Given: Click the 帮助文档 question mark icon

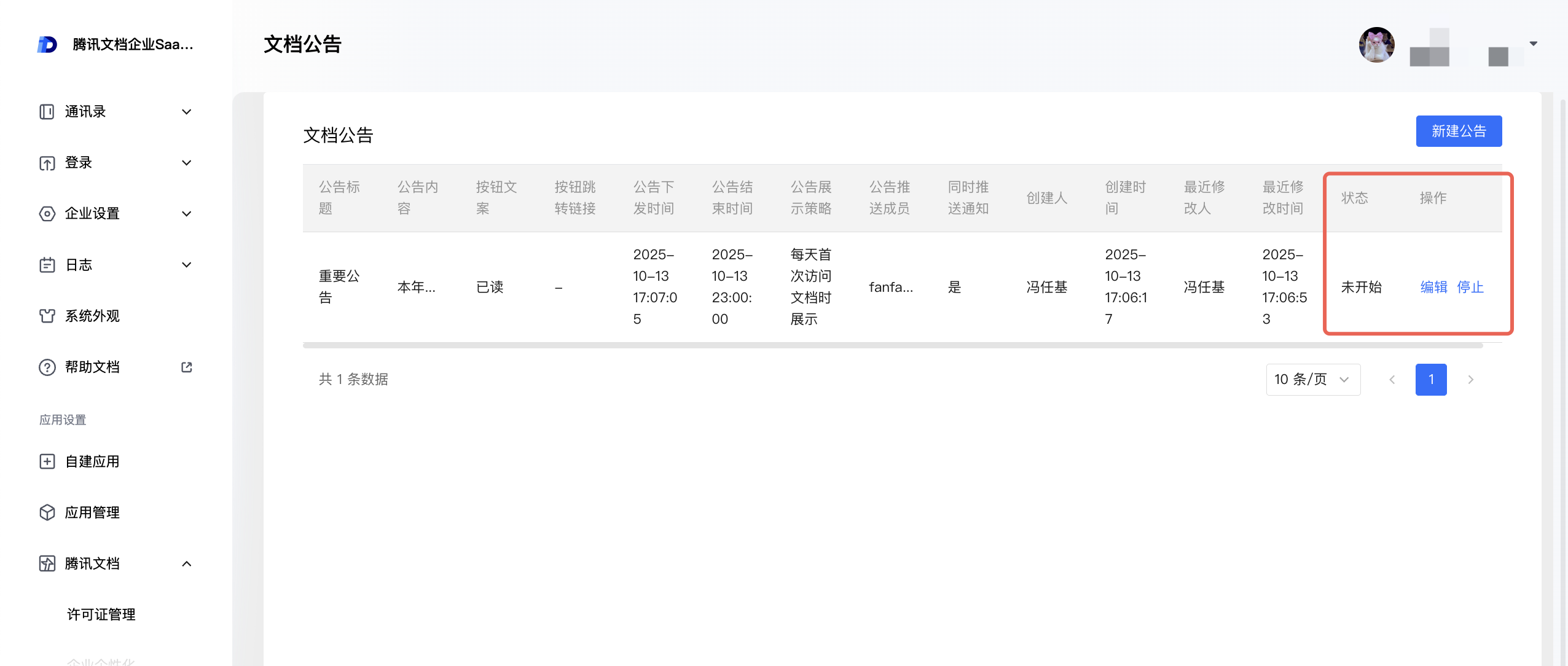Looking at the screenshot, I should tap(47, 367).
